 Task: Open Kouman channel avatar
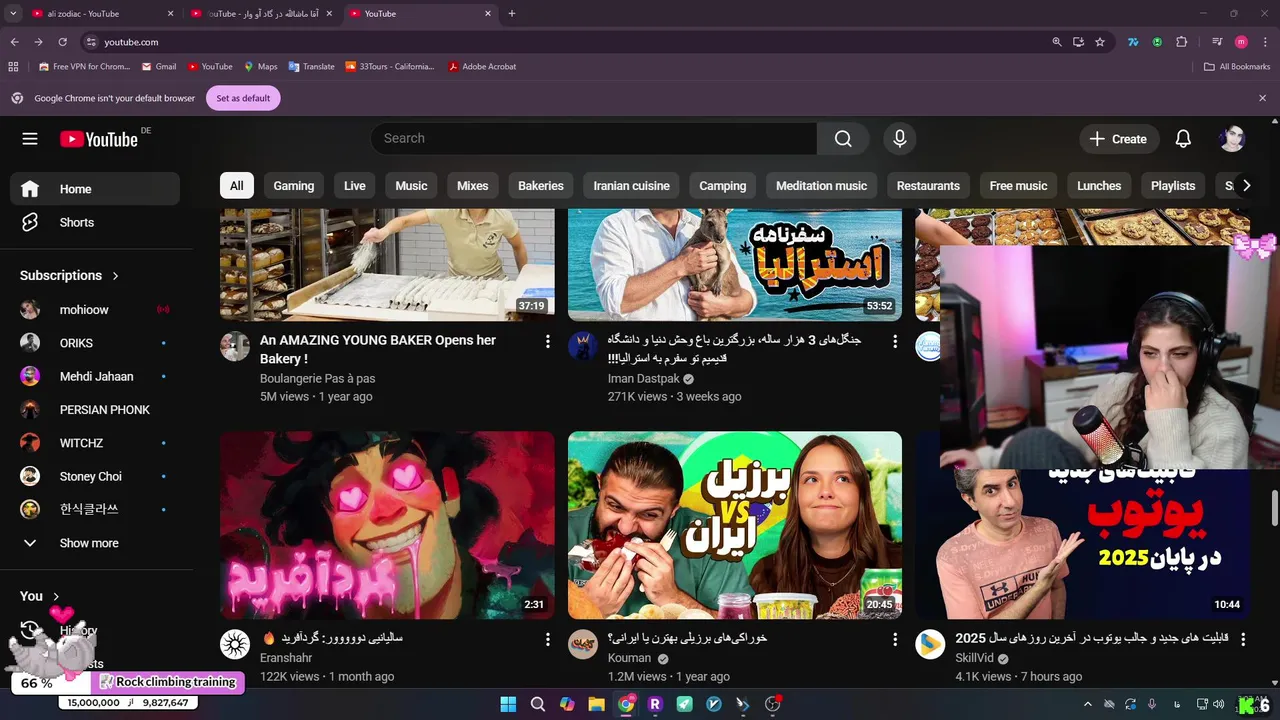coord(583,644)
